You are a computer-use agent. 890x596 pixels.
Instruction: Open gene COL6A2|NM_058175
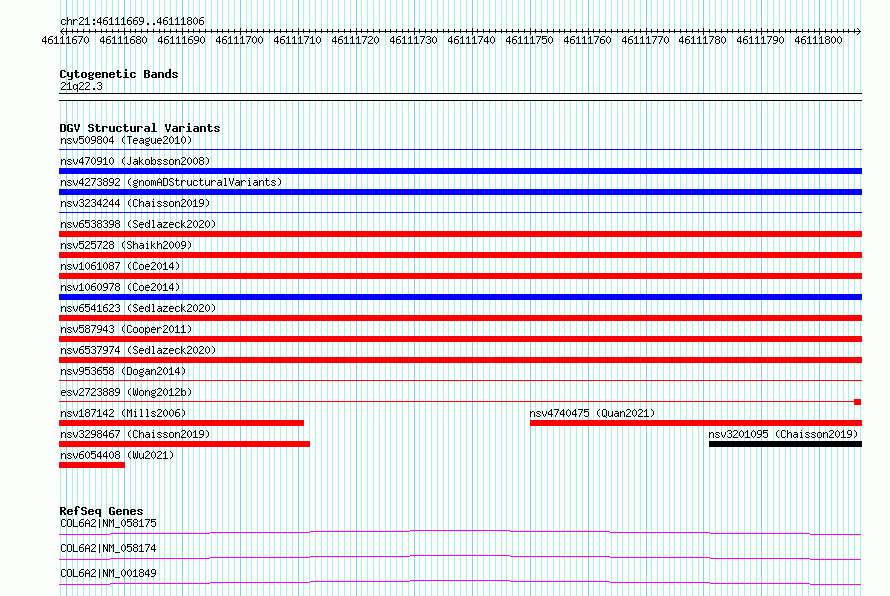pyautogui.click(x=108, y=523)
